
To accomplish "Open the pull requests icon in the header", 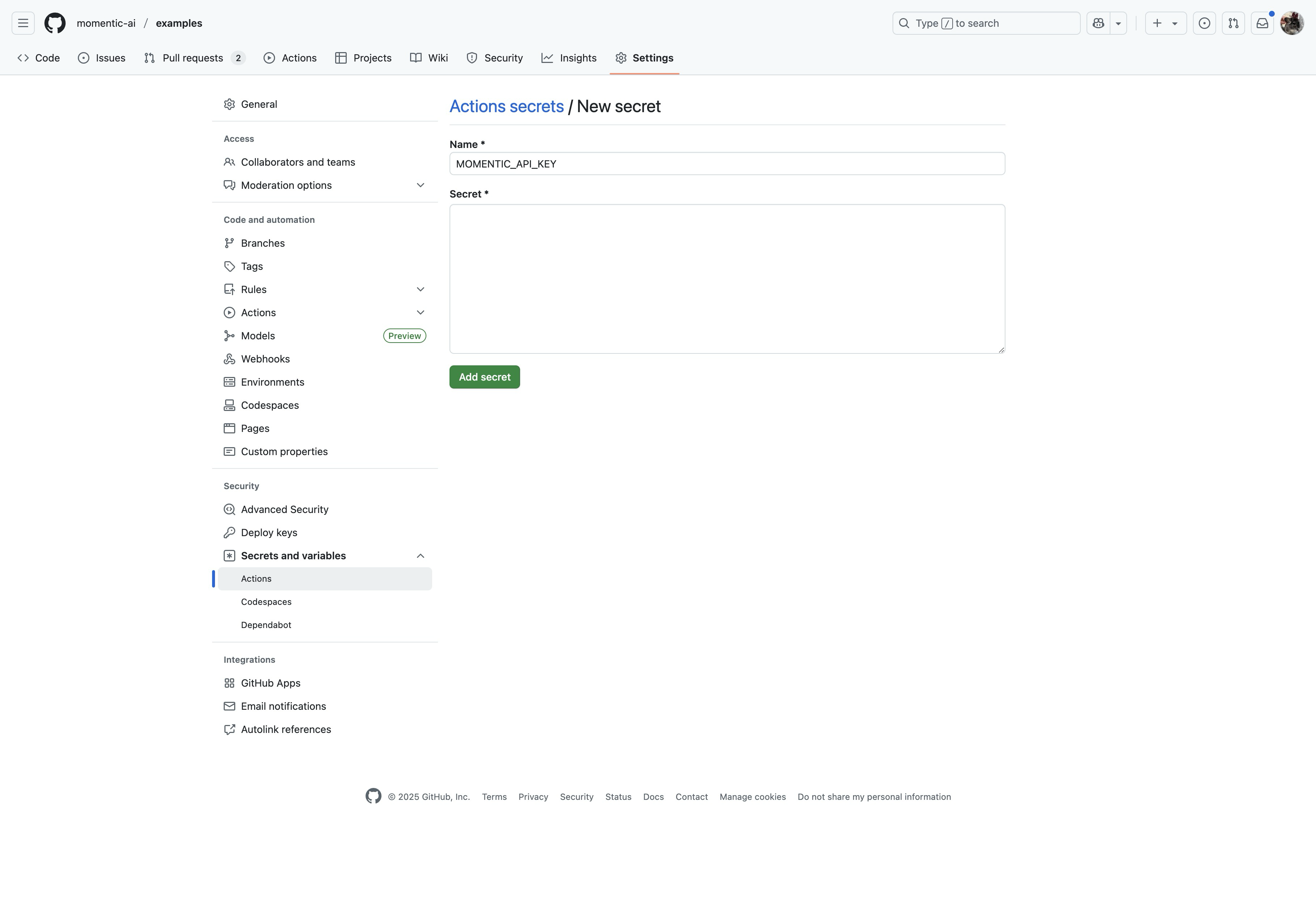I will tap(1233, 23).
